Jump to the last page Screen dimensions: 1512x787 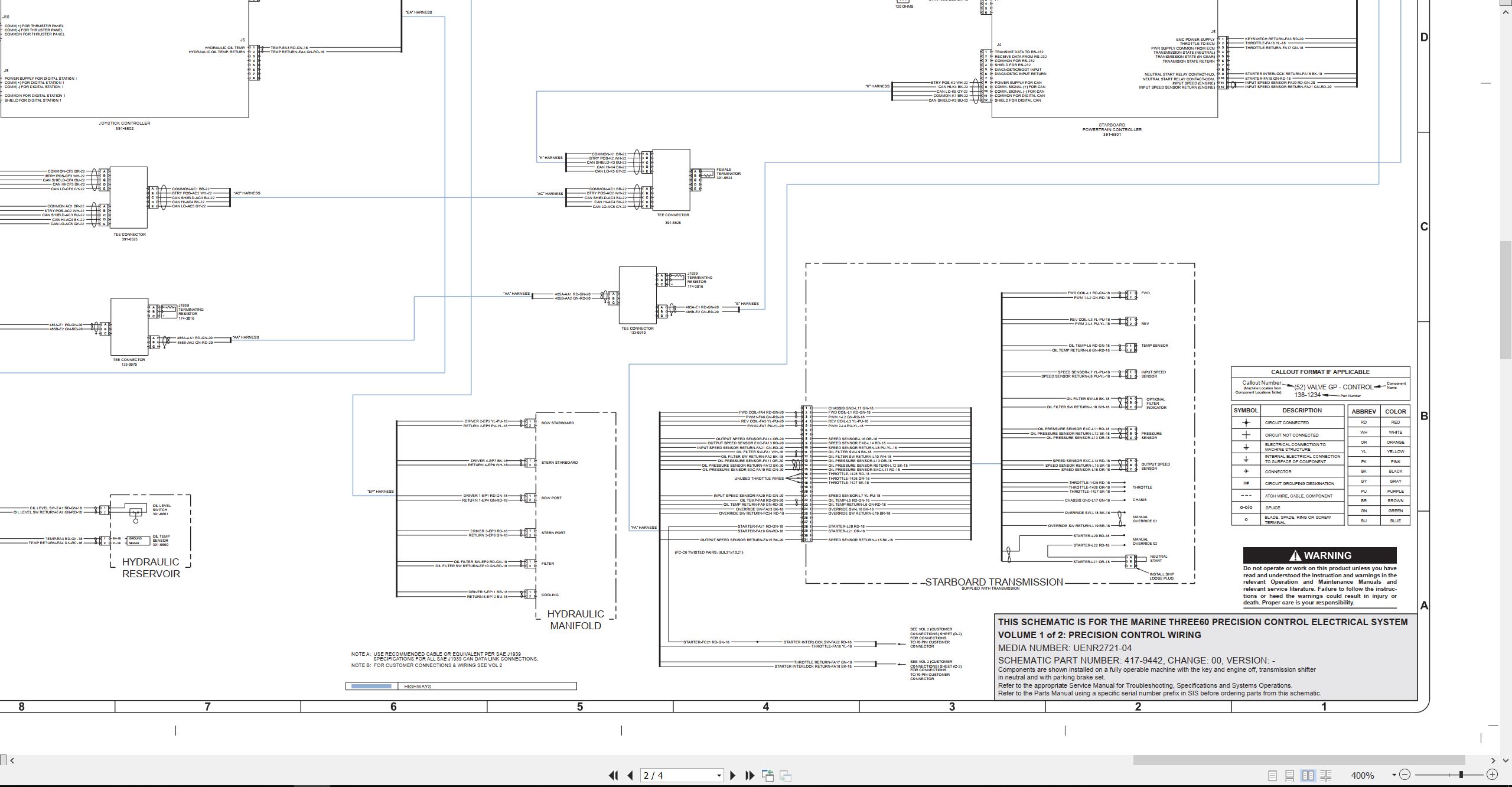tap(750, 775)
